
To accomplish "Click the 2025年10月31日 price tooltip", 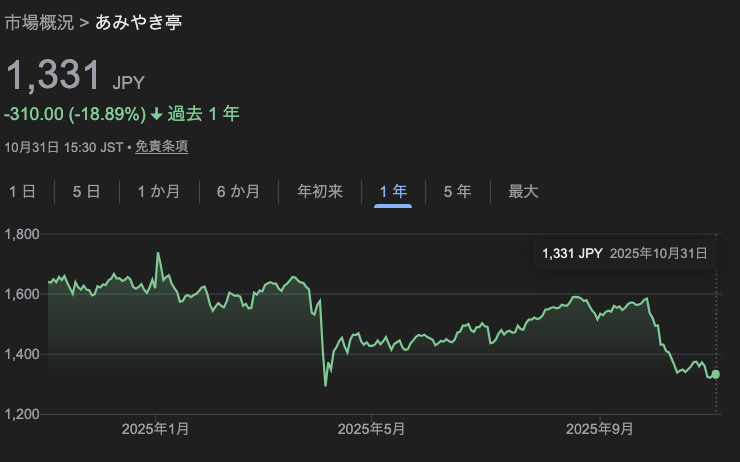I will click(624, 254).
